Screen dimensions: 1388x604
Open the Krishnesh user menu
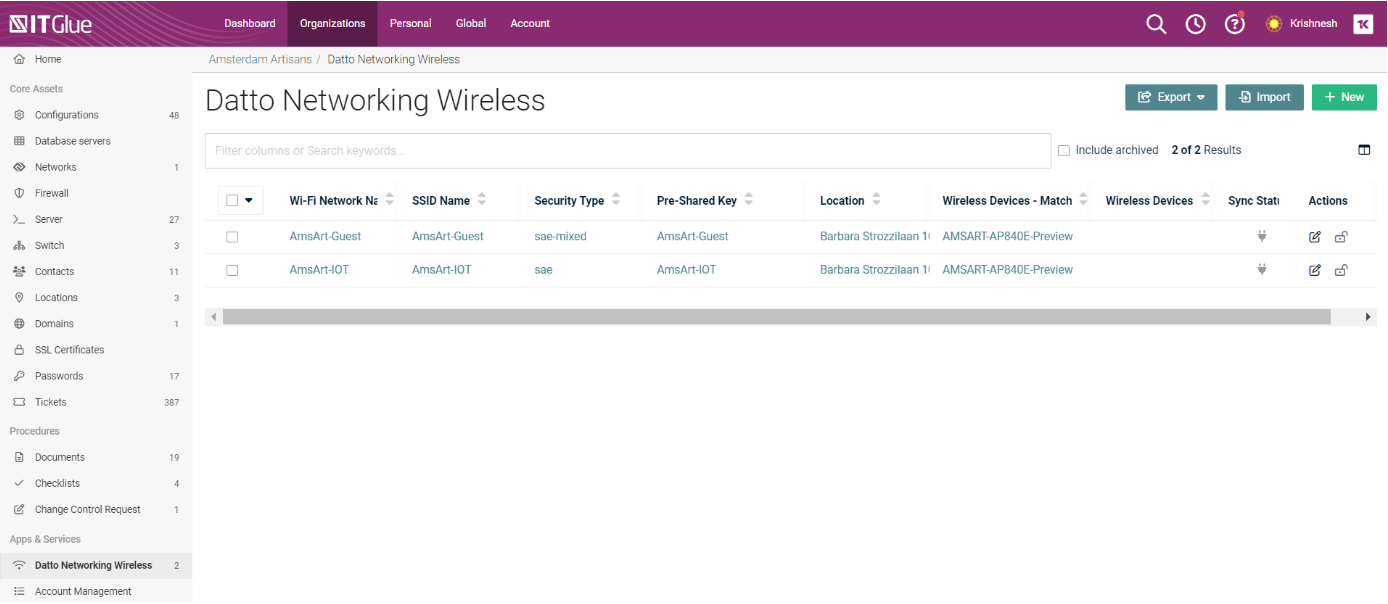[1313, 24]
